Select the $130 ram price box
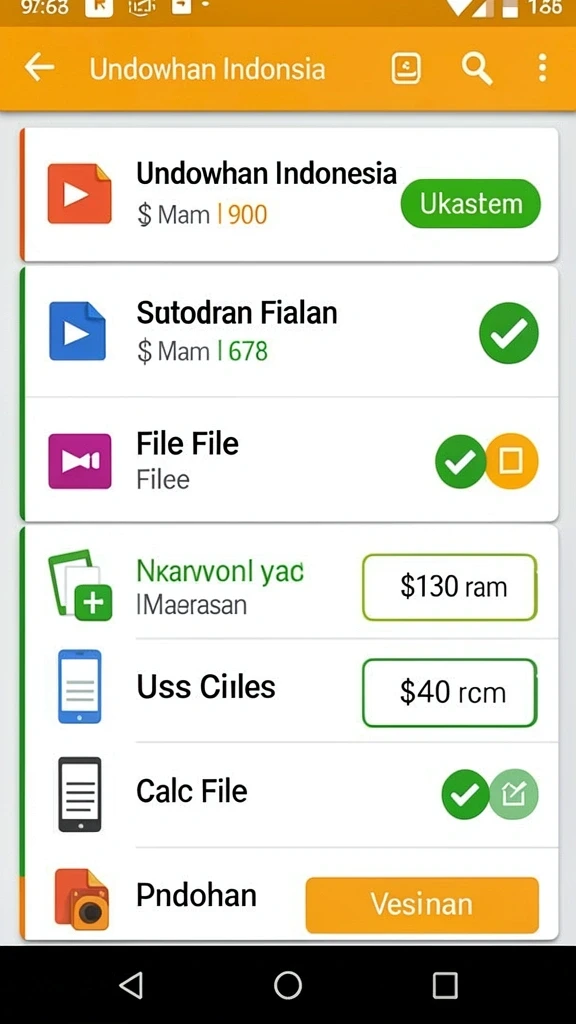The height and width of the screenshot is (1024, 576). (x=450, y=587)
